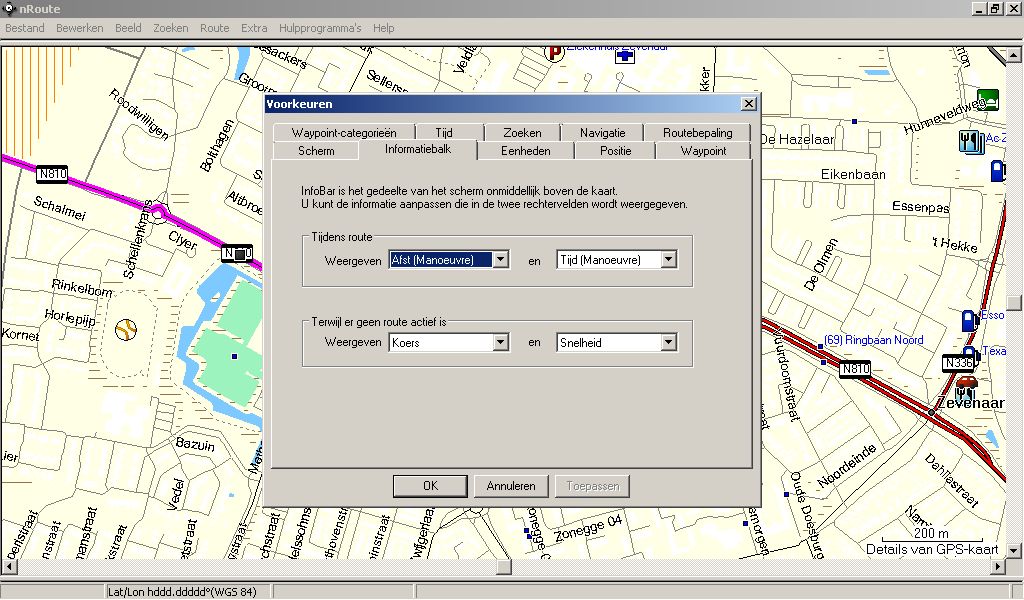This screenshot has width=1024, height=600.
Task: Click the restaurant icon below the lodging icon
Action: point(971,141)
